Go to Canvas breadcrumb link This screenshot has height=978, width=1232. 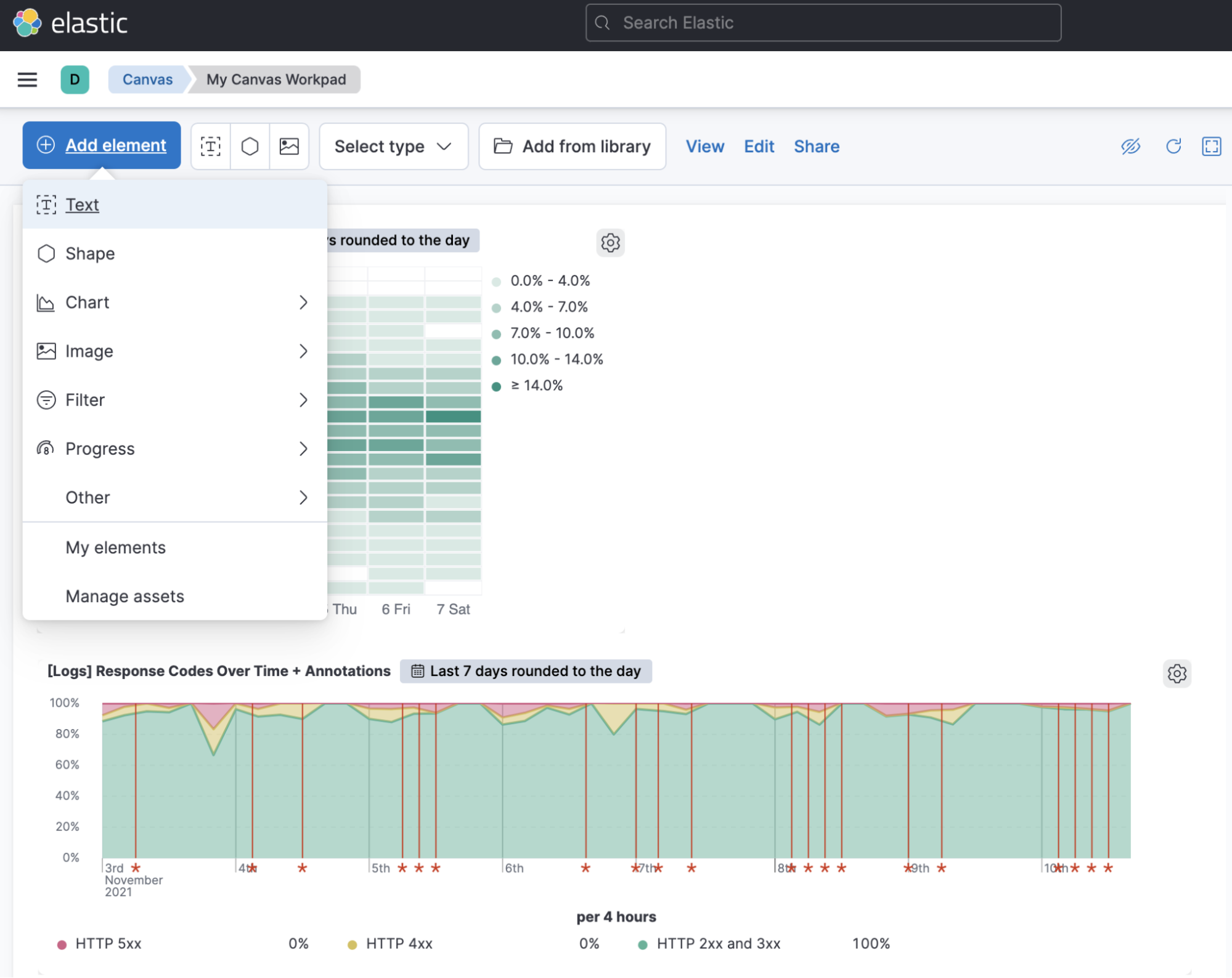[147, 79]
